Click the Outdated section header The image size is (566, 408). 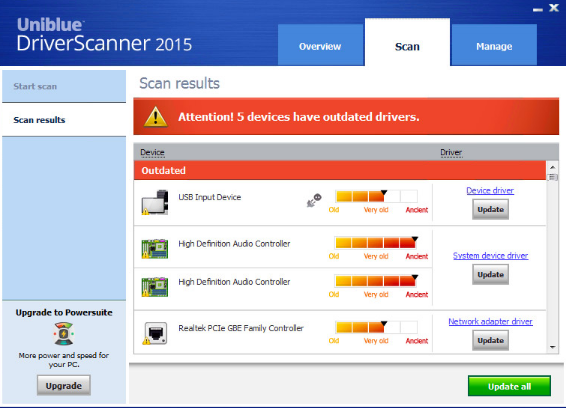pos(340,170)
